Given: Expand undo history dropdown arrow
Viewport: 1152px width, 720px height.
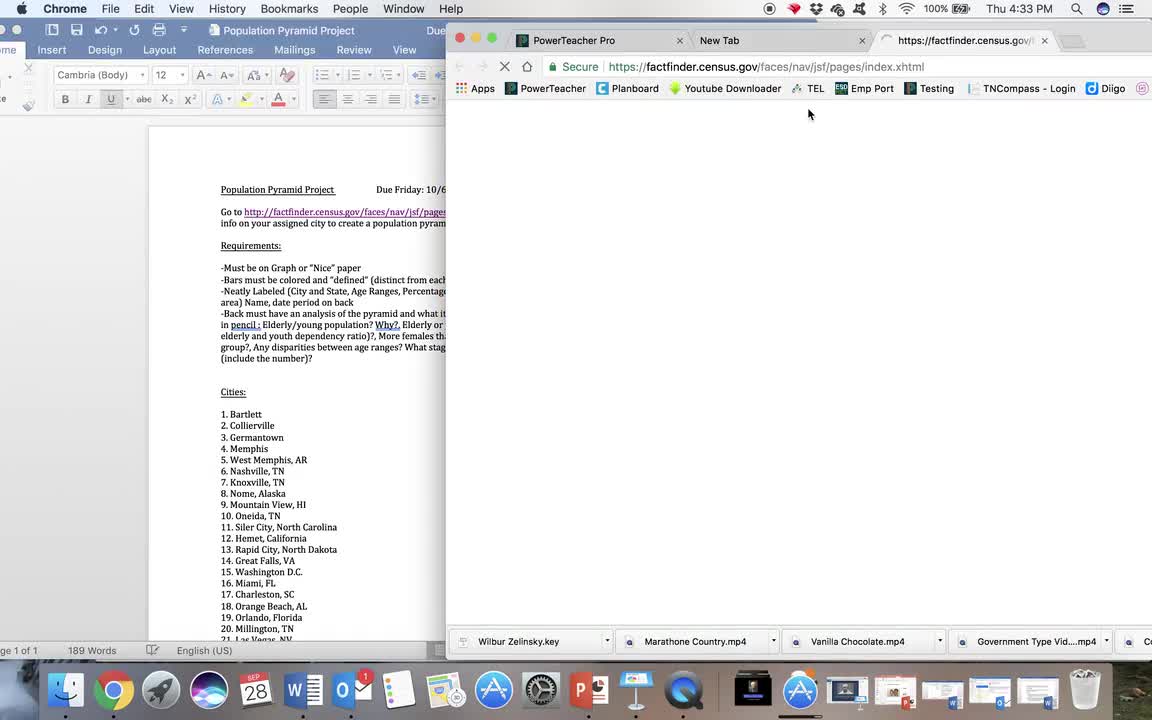Looking at the screenshot, I should (x=115, y=30).
